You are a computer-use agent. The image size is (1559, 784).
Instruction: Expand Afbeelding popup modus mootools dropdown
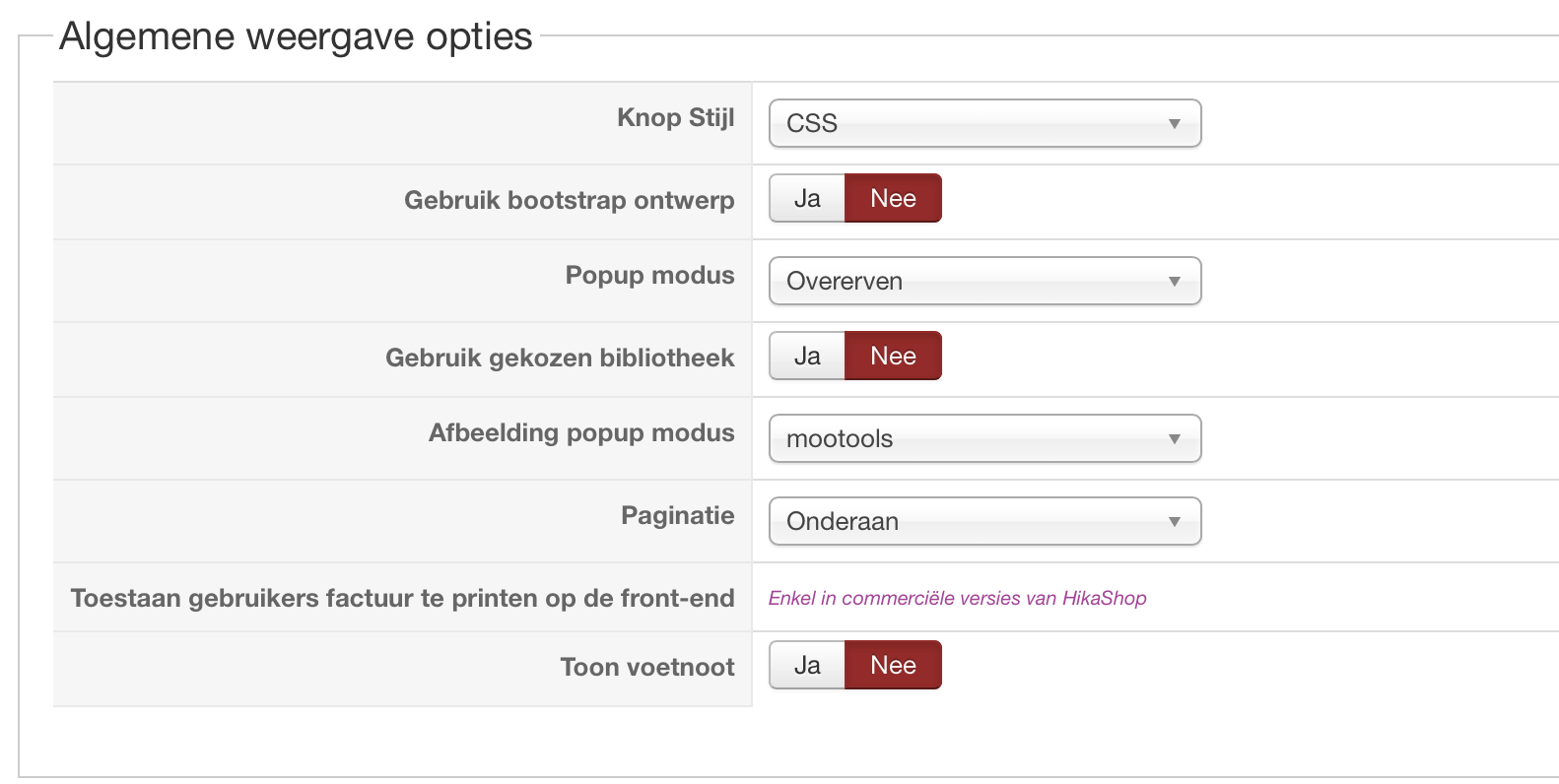(x=966, y=438)
